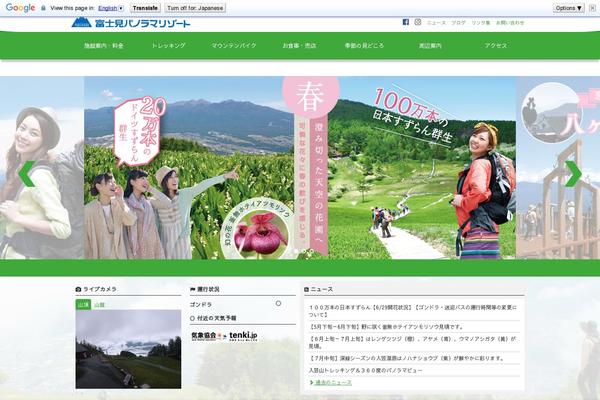Image resolution: width=600 pixels, height=400 pixels.
Task: Open アクセス navigation menu
Action: pos(496,46)
